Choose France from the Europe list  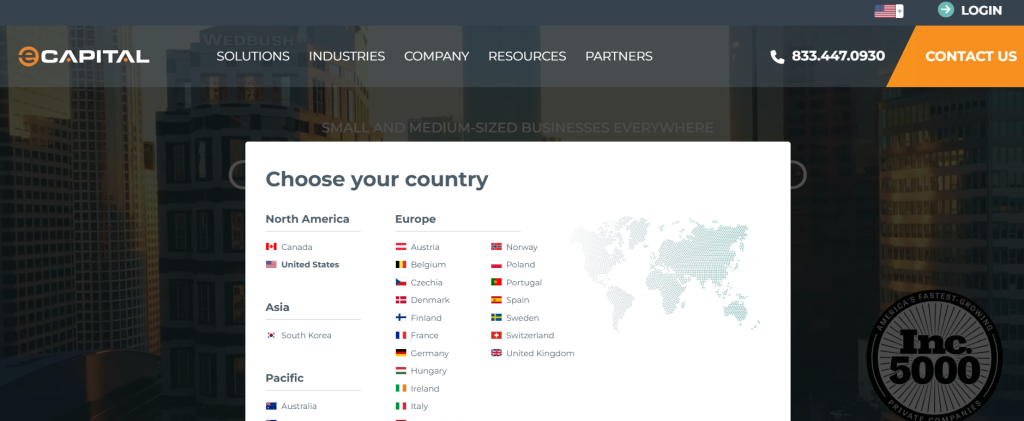click(x=424, y=336)
